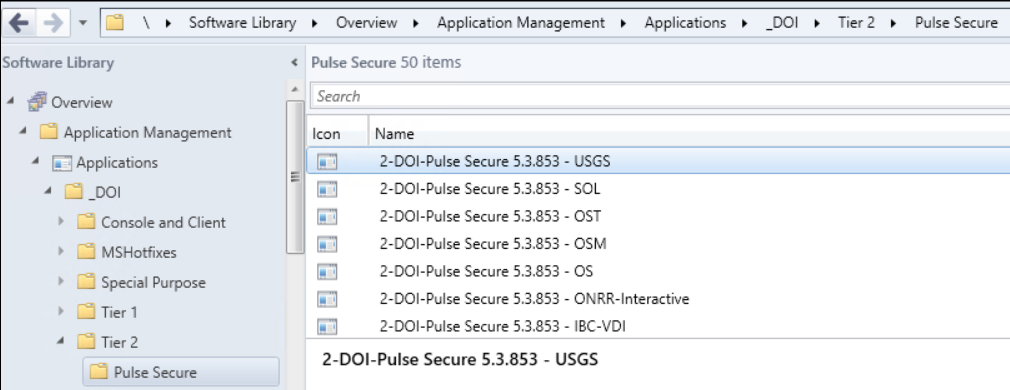1010x390 pixels.
Task: Select MSHotfixes folder in tree
Action: click(x=138, y=252)
